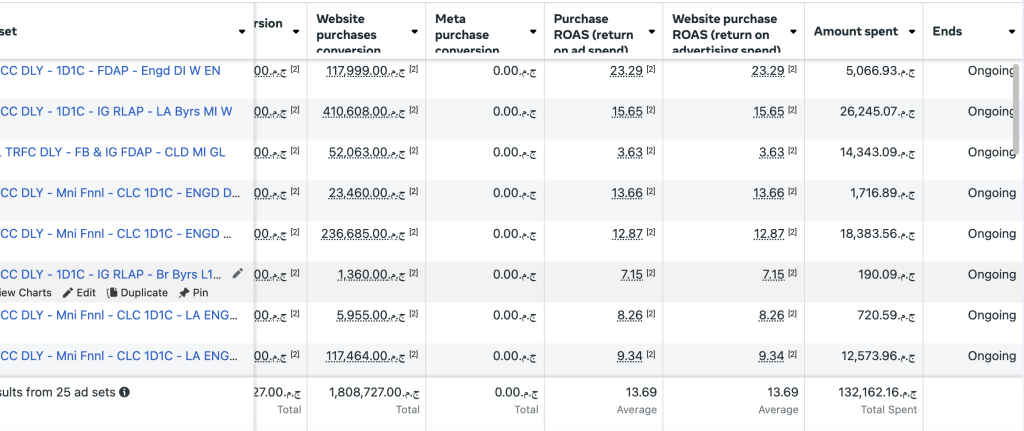Open the Website purchase ROAS column dropdown
Image resolution: width=1024 pixels, height=431 pixels.
coord(792,32)
